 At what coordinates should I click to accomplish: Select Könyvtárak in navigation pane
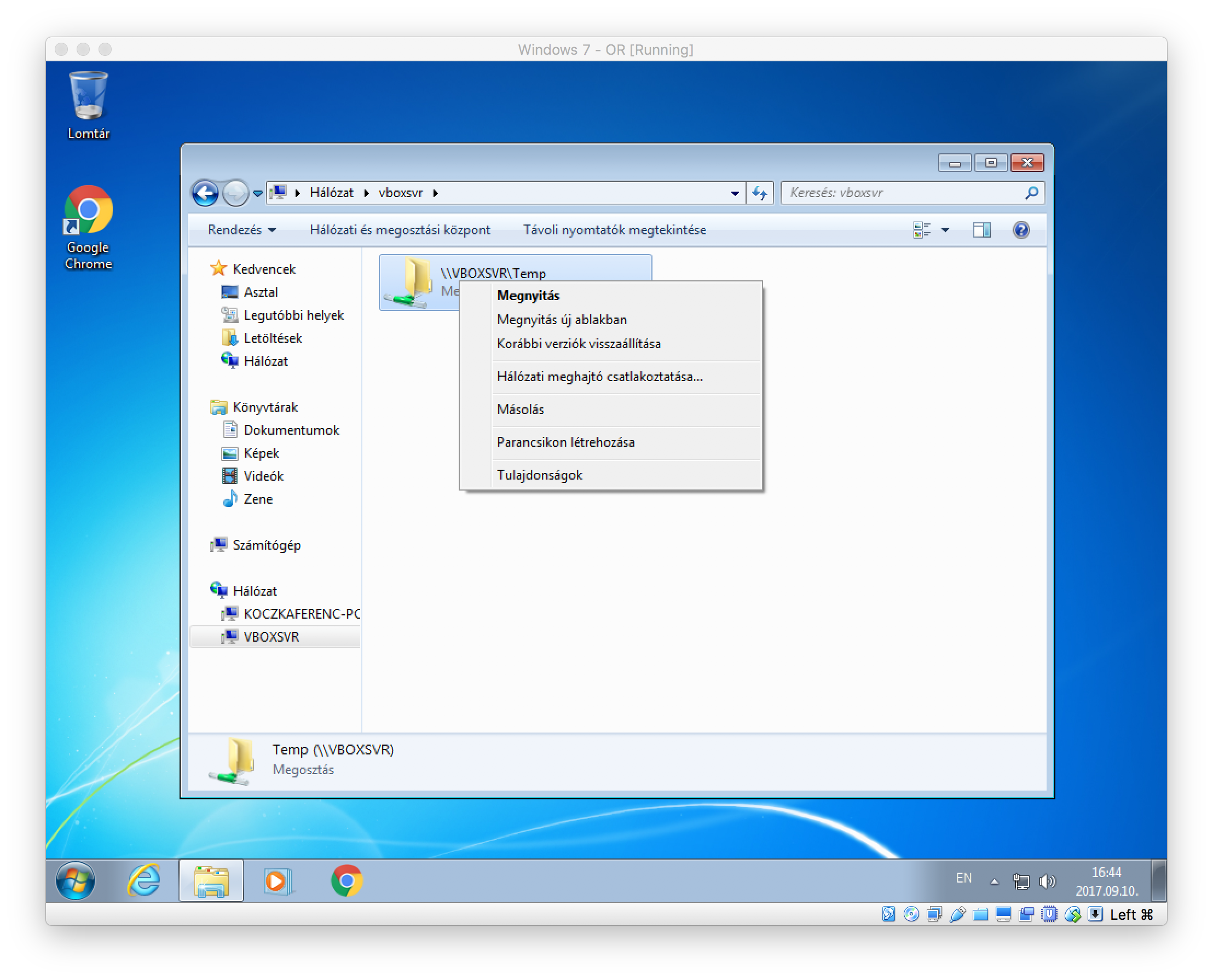(254, 407)
